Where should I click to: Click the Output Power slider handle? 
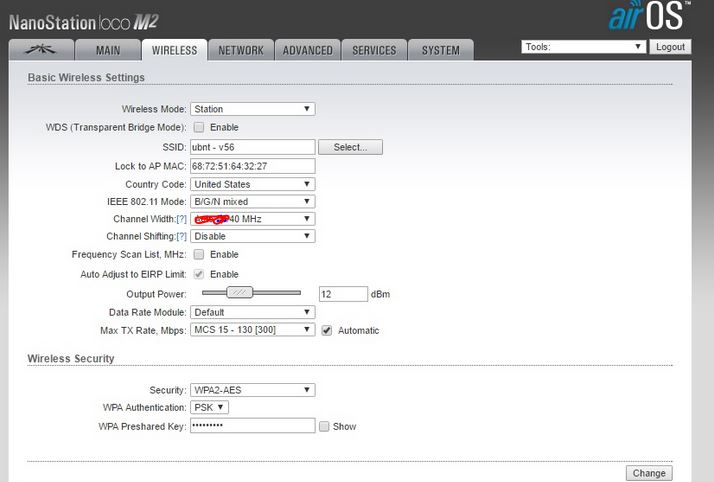click(240, 292)
